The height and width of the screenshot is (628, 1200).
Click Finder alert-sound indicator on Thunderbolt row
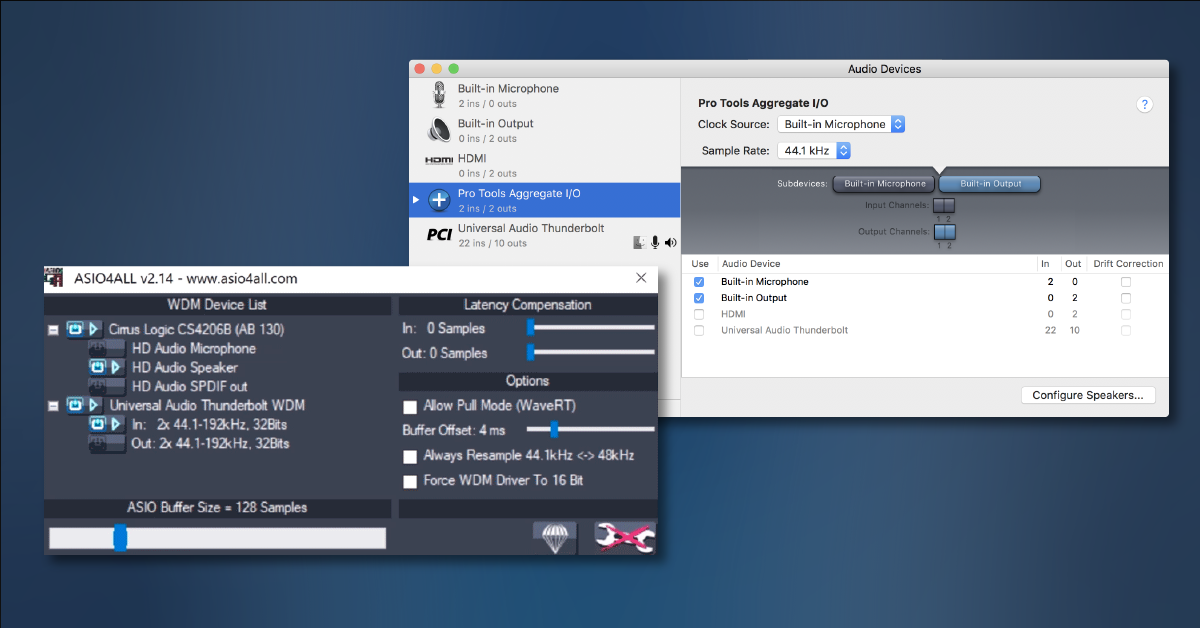coord(639,242)
